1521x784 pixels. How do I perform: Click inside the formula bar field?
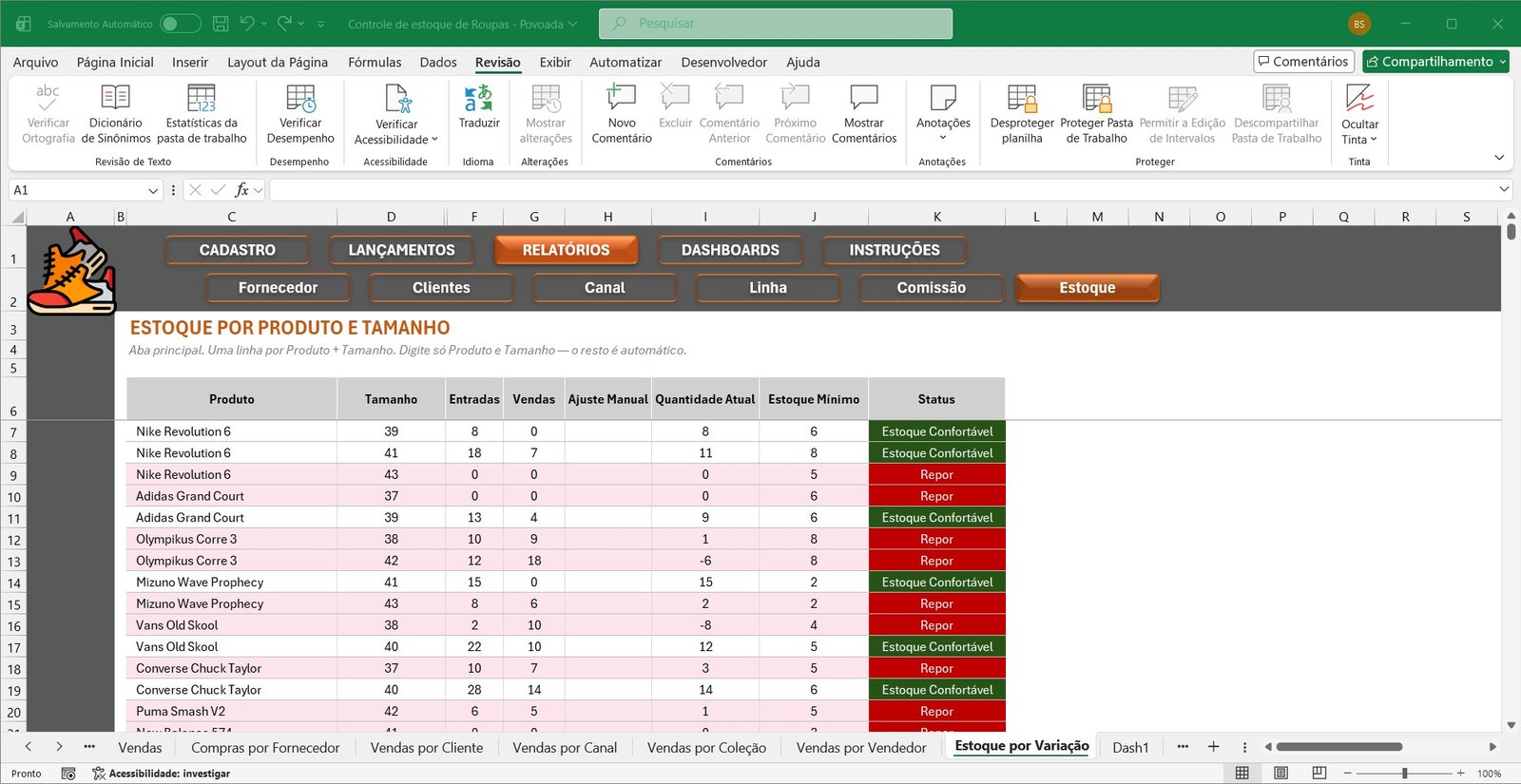pyautogui.click(x=882, y=190)
